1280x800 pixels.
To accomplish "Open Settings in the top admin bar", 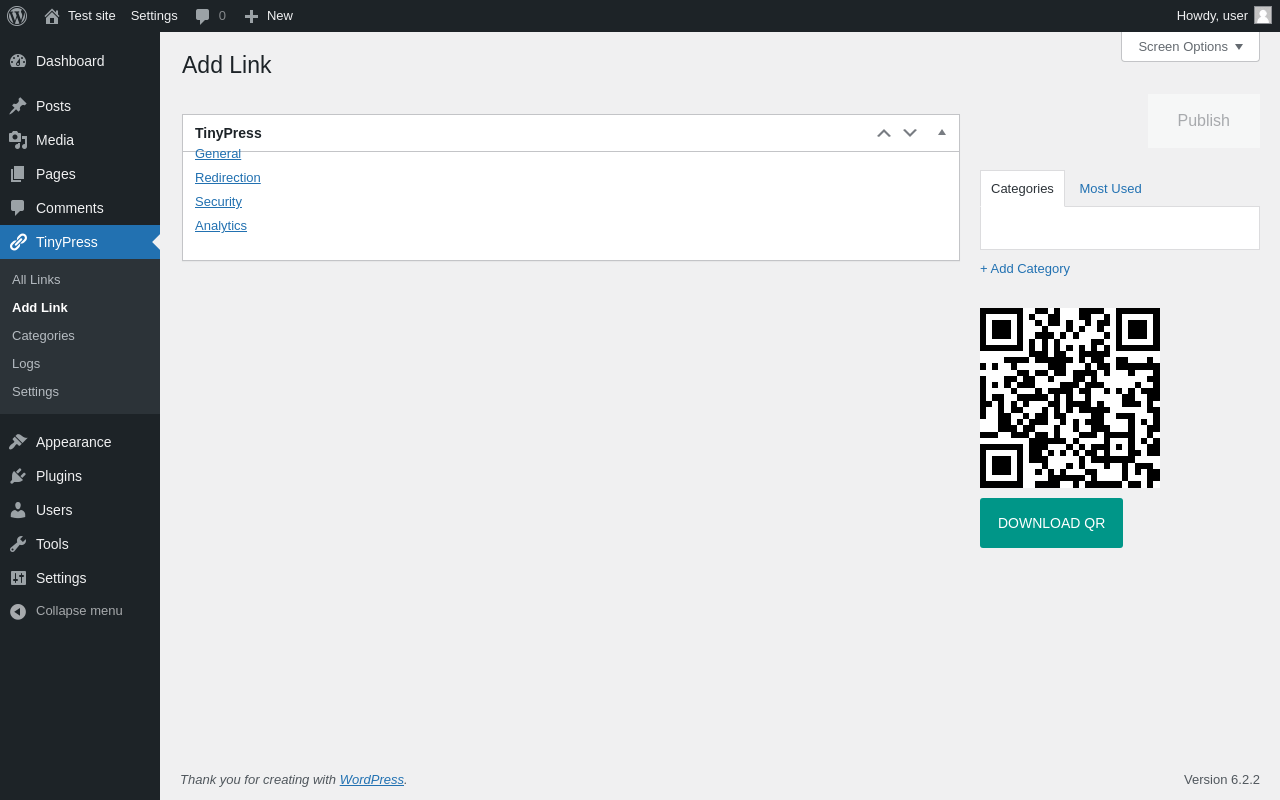I will click(154, 16).
